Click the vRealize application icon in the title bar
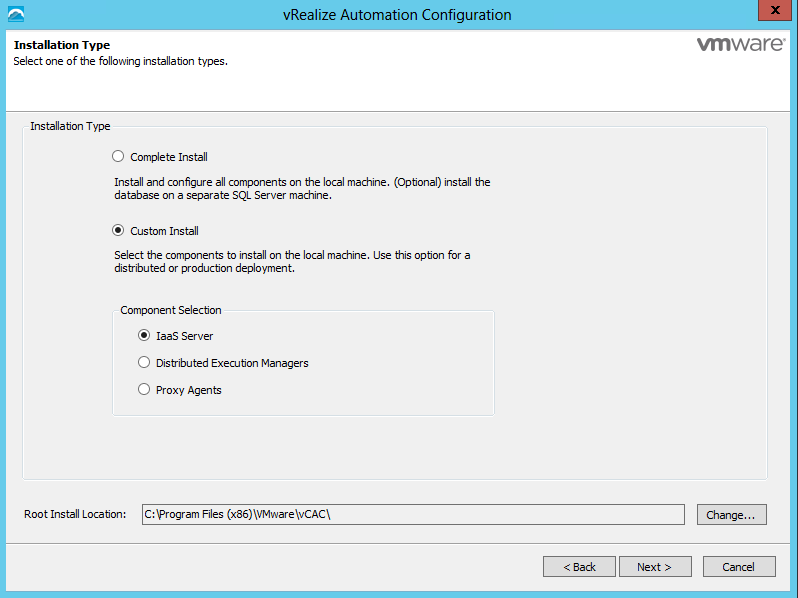Screen dimensions: 798x598 (16, 14)
